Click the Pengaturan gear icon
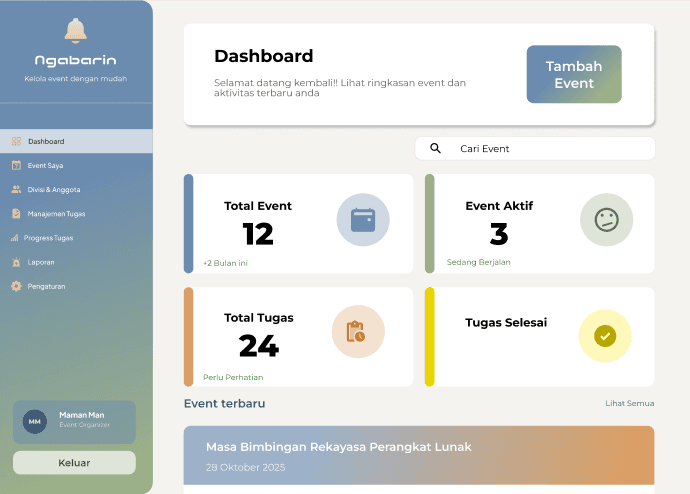 pos(16,286)
